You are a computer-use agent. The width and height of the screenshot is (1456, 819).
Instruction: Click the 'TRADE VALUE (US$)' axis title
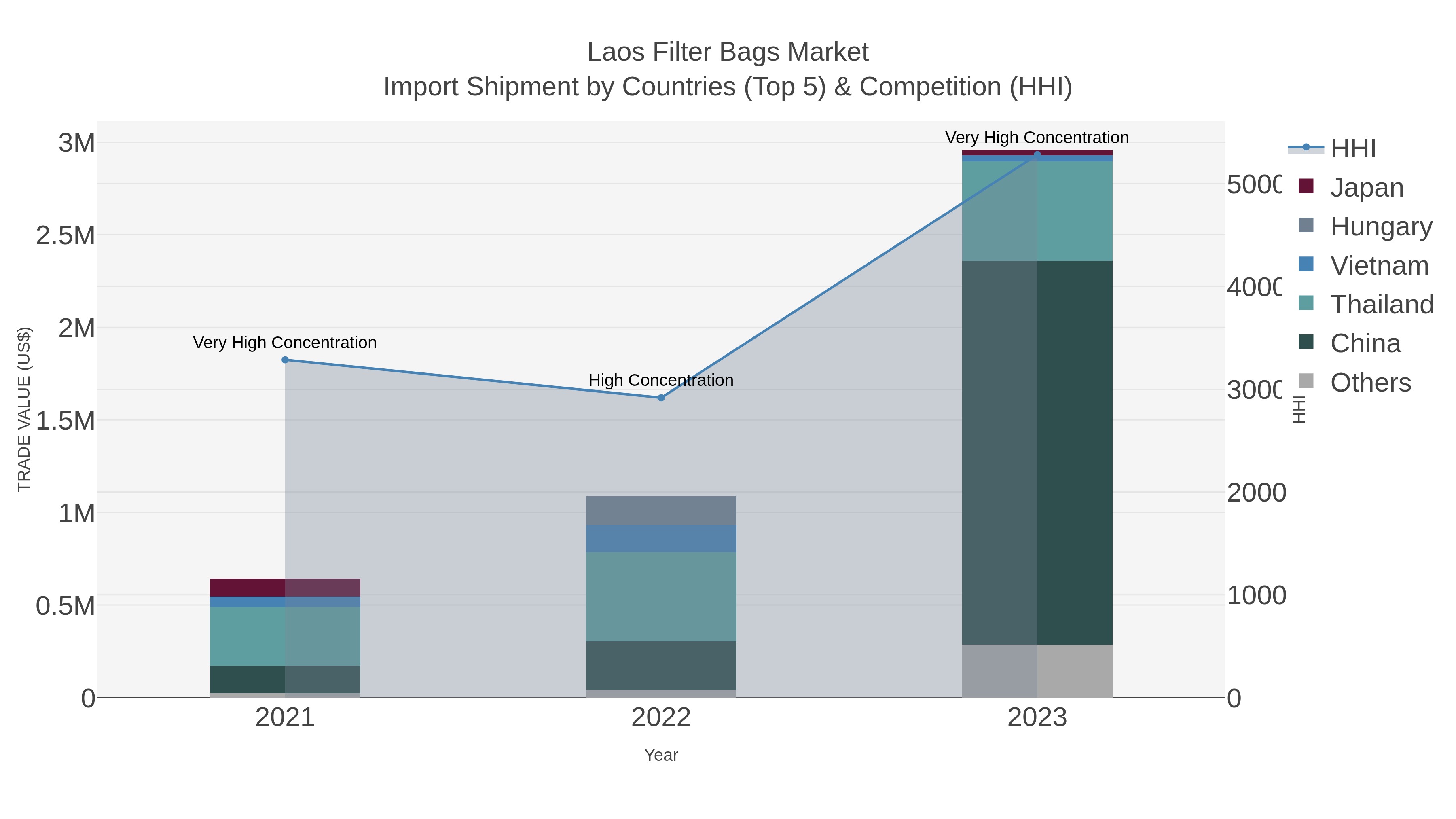point(24,410)
